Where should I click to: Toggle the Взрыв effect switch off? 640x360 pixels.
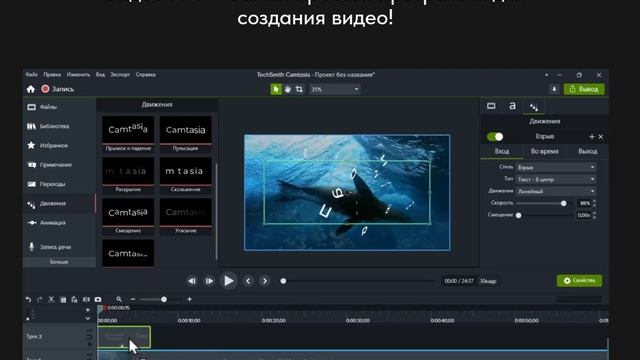click(x=495, y=137)
